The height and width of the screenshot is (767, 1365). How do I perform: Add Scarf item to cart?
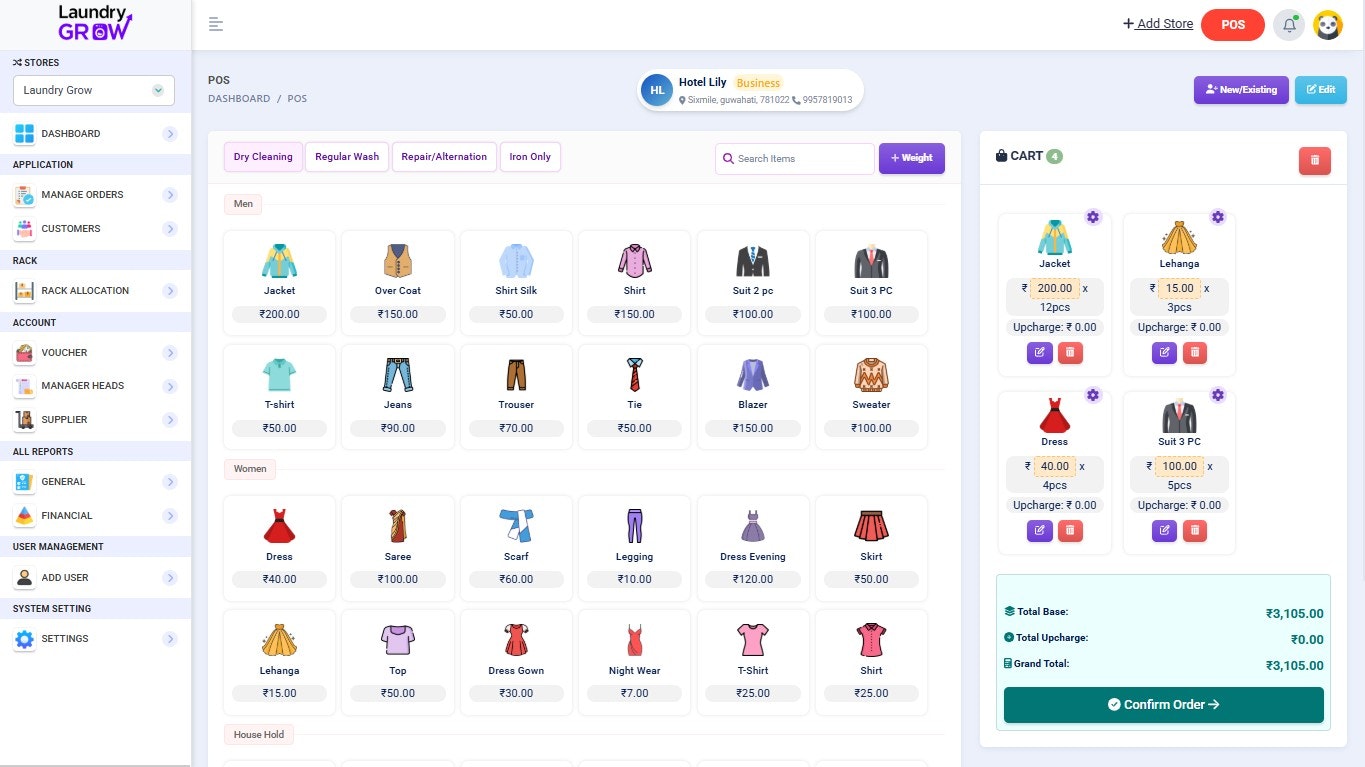click(x=516, y=548)
